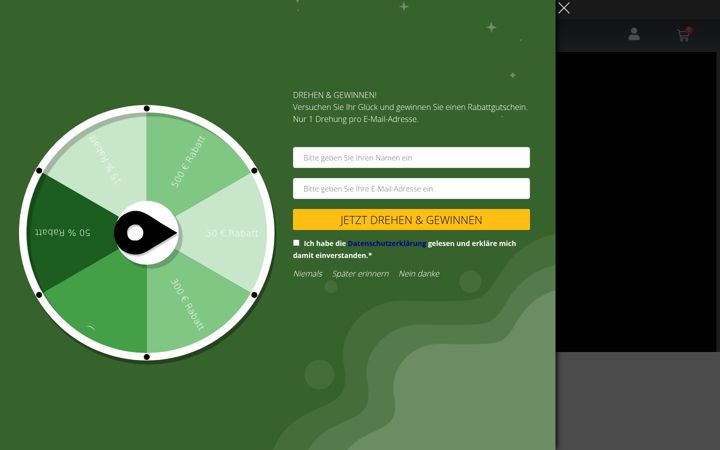
Task: Choose the Niemals option
Action: point(308,274)
